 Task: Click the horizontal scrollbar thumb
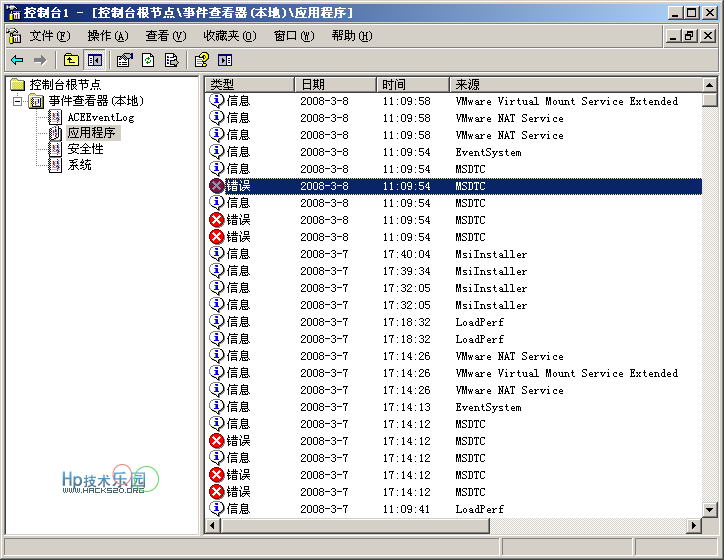tap(355, 525)
